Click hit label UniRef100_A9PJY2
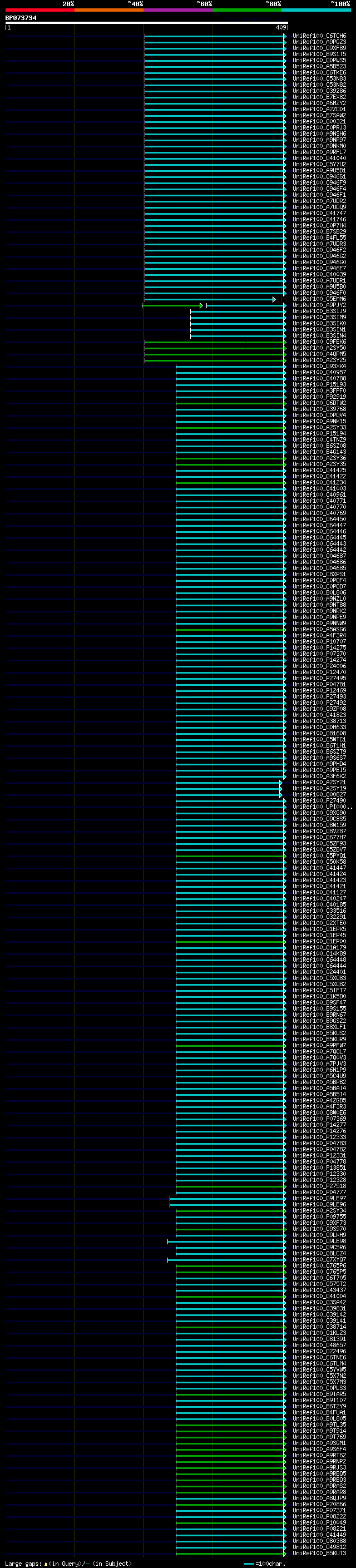356x1568 pixels. coord(319,305)
